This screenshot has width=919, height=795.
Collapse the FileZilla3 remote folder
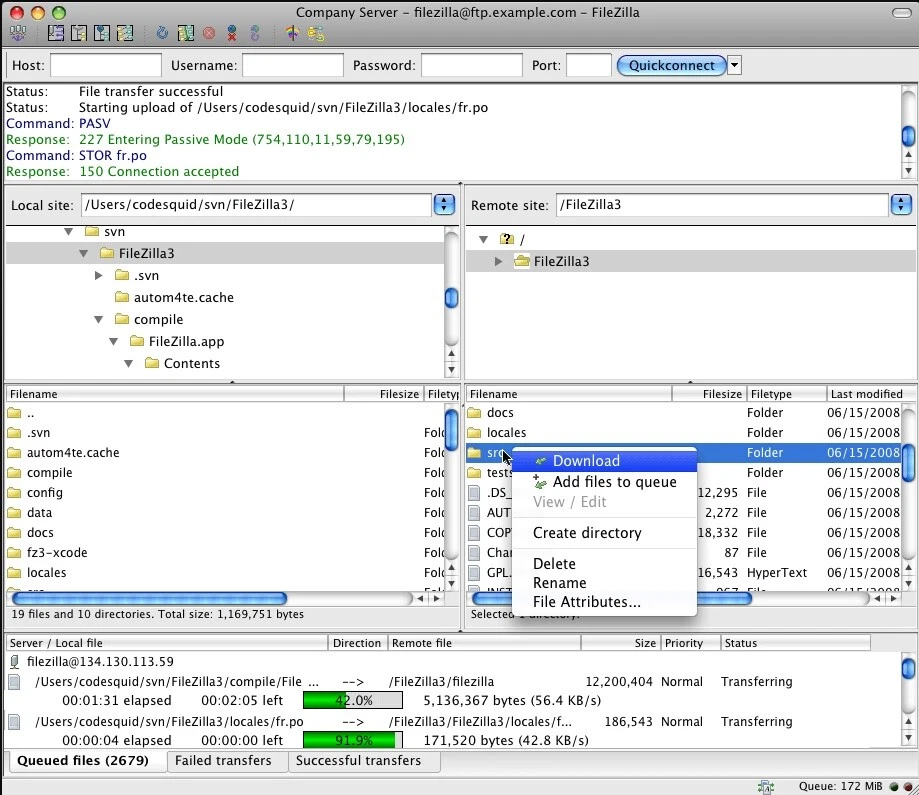[x=497, y=261]
